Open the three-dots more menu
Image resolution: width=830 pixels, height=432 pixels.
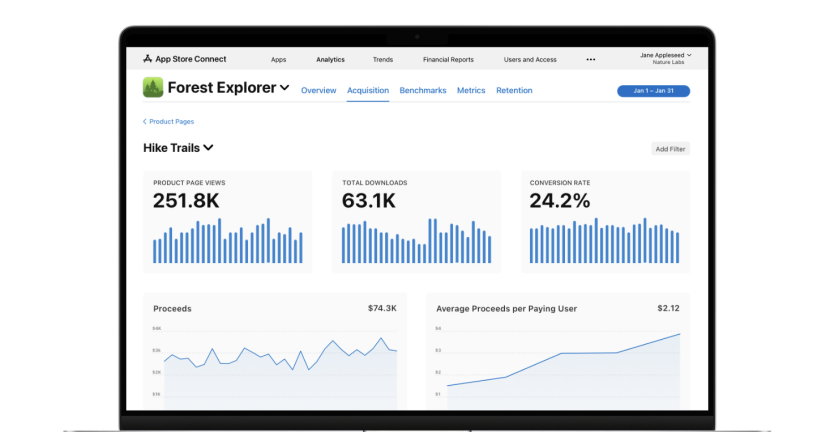pos(590,60)
